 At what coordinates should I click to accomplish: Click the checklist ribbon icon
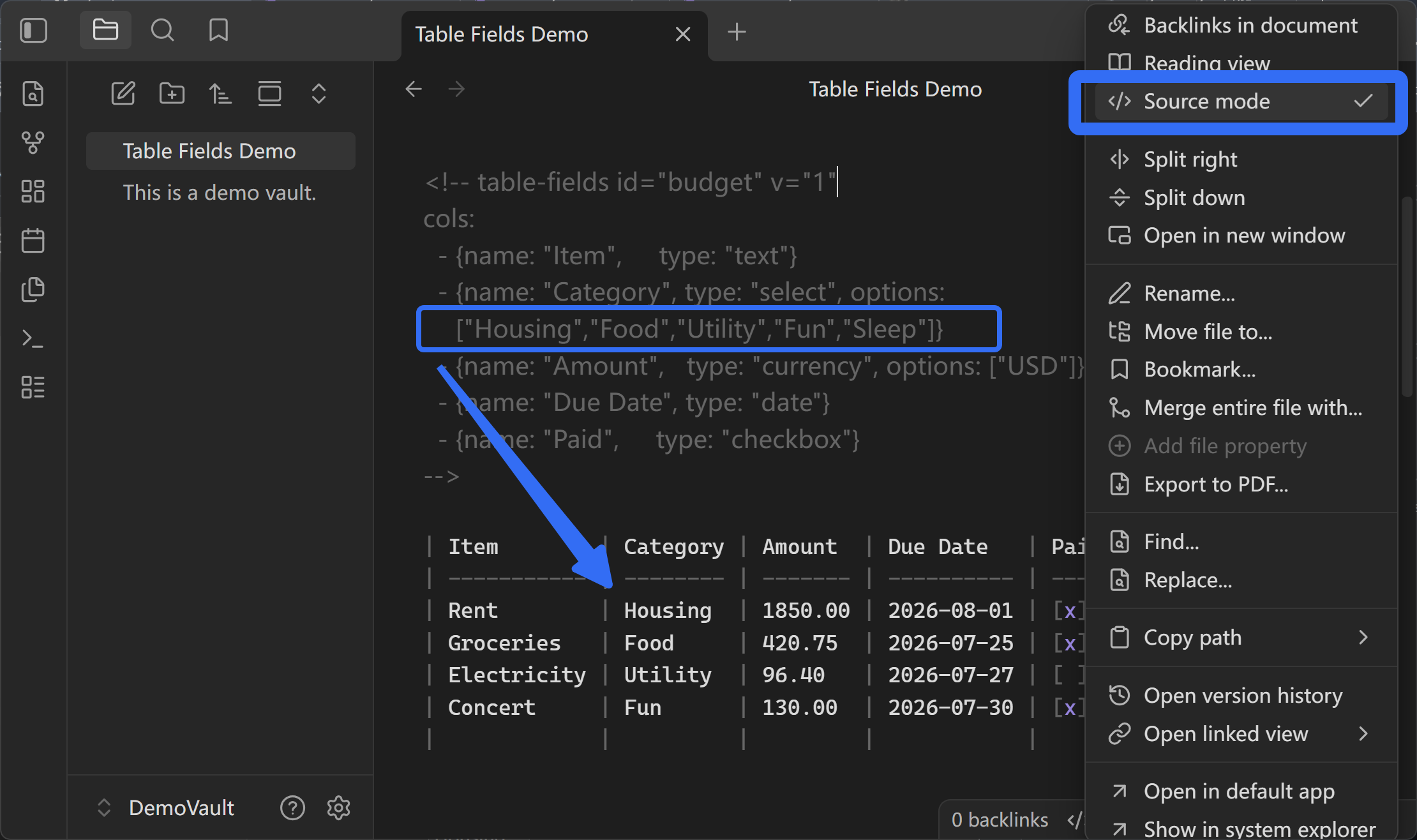(33, 387)
